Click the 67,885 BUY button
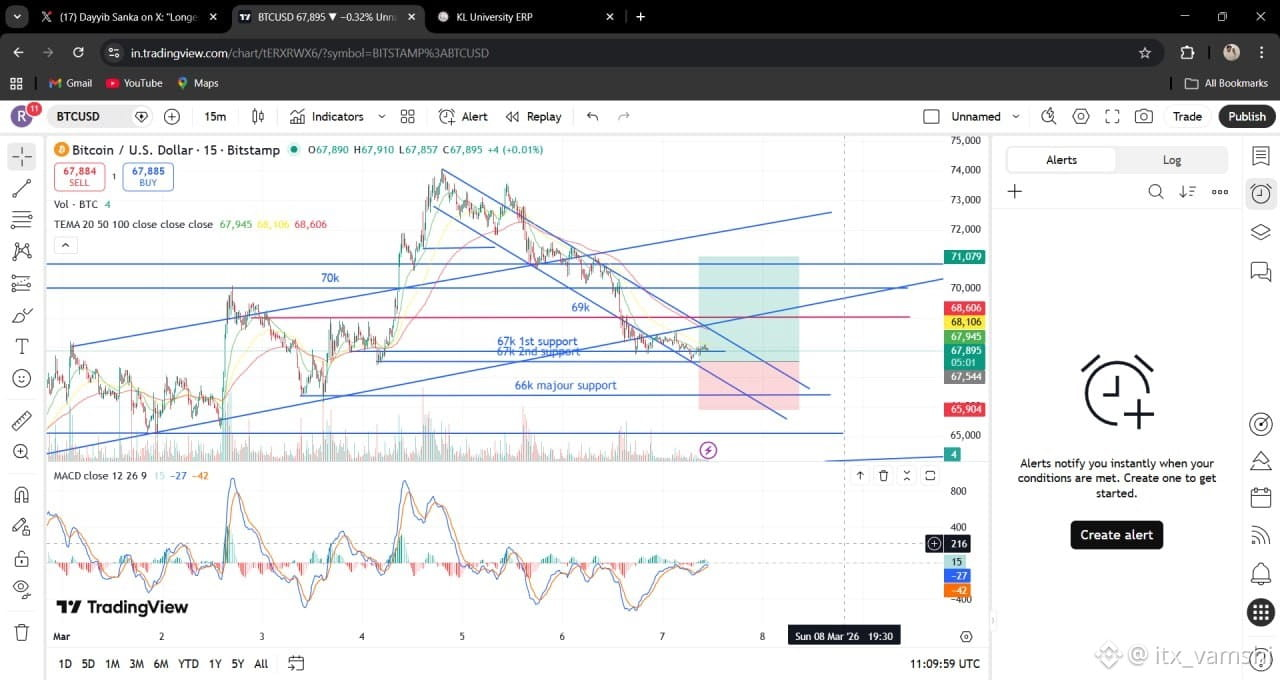This screenshot has width=1280, height=680. point(148,177)
